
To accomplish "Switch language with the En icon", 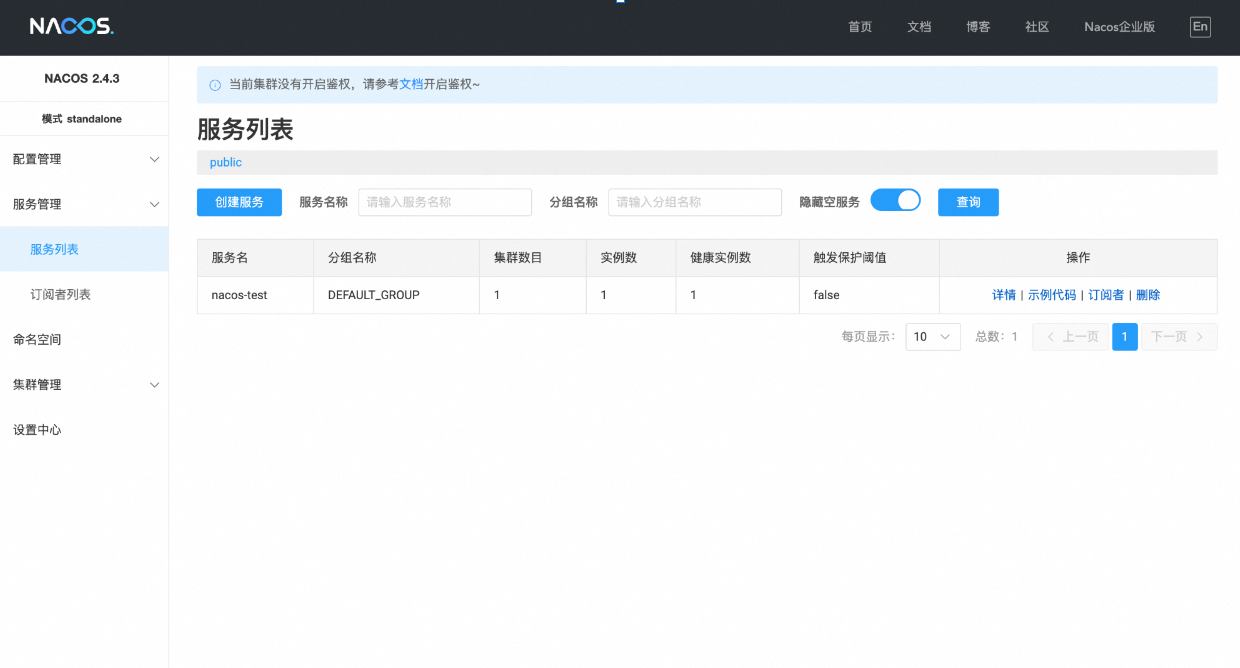I will (1199, 27).
